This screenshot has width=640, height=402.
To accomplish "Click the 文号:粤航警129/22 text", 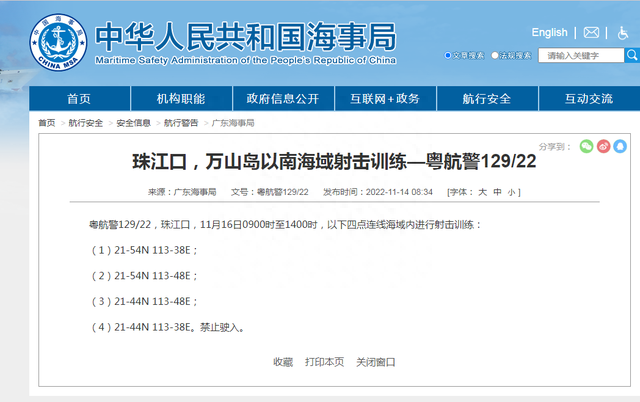I will (270, 192).
